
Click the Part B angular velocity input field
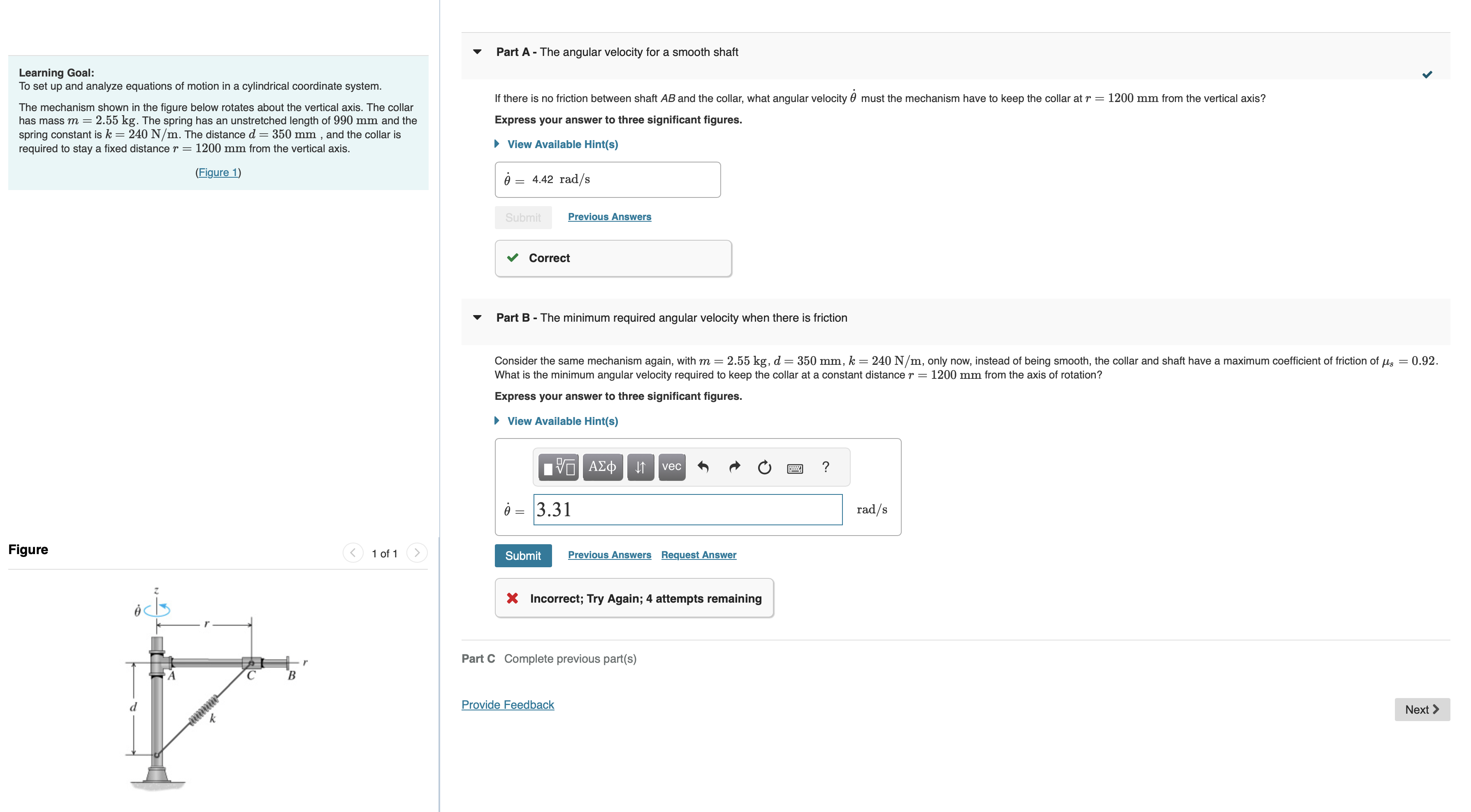pos(687,509)
